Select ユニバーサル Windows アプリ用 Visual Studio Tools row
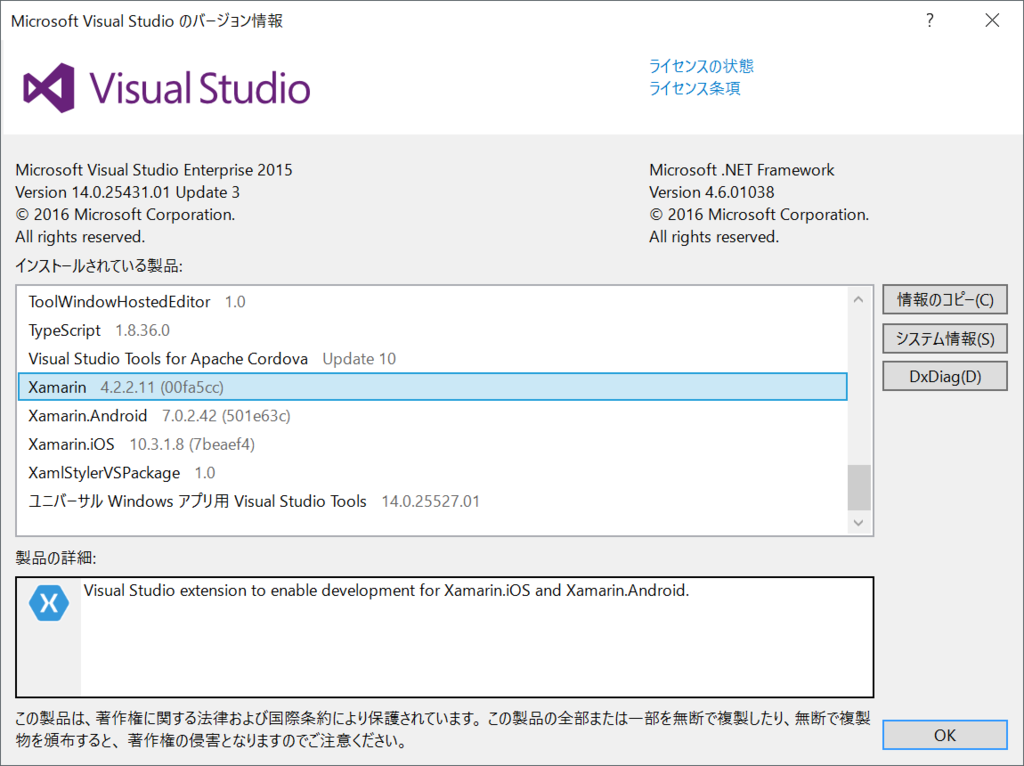 [x=433, y=502]
